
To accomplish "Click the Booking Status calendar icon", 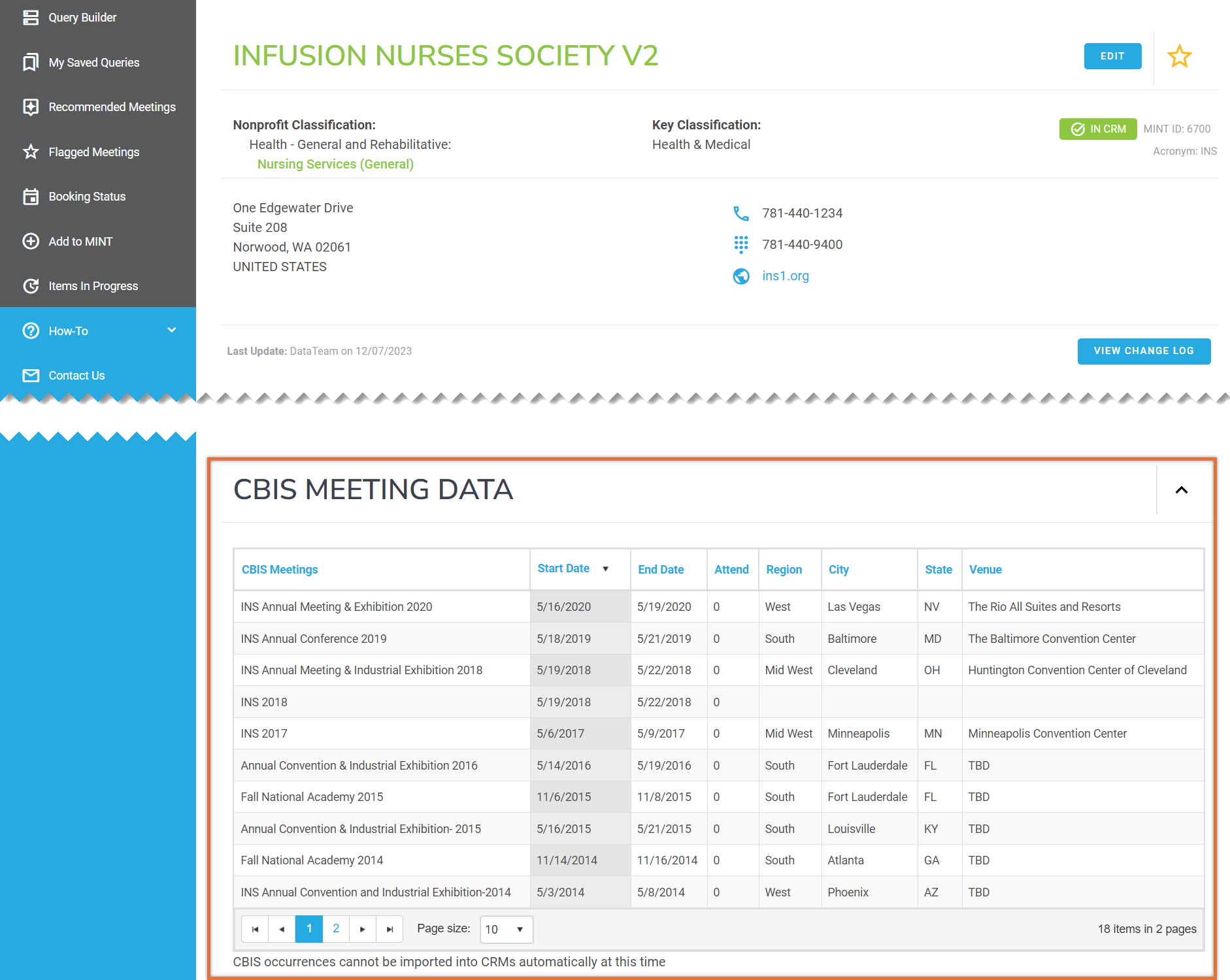I will 31,197.
